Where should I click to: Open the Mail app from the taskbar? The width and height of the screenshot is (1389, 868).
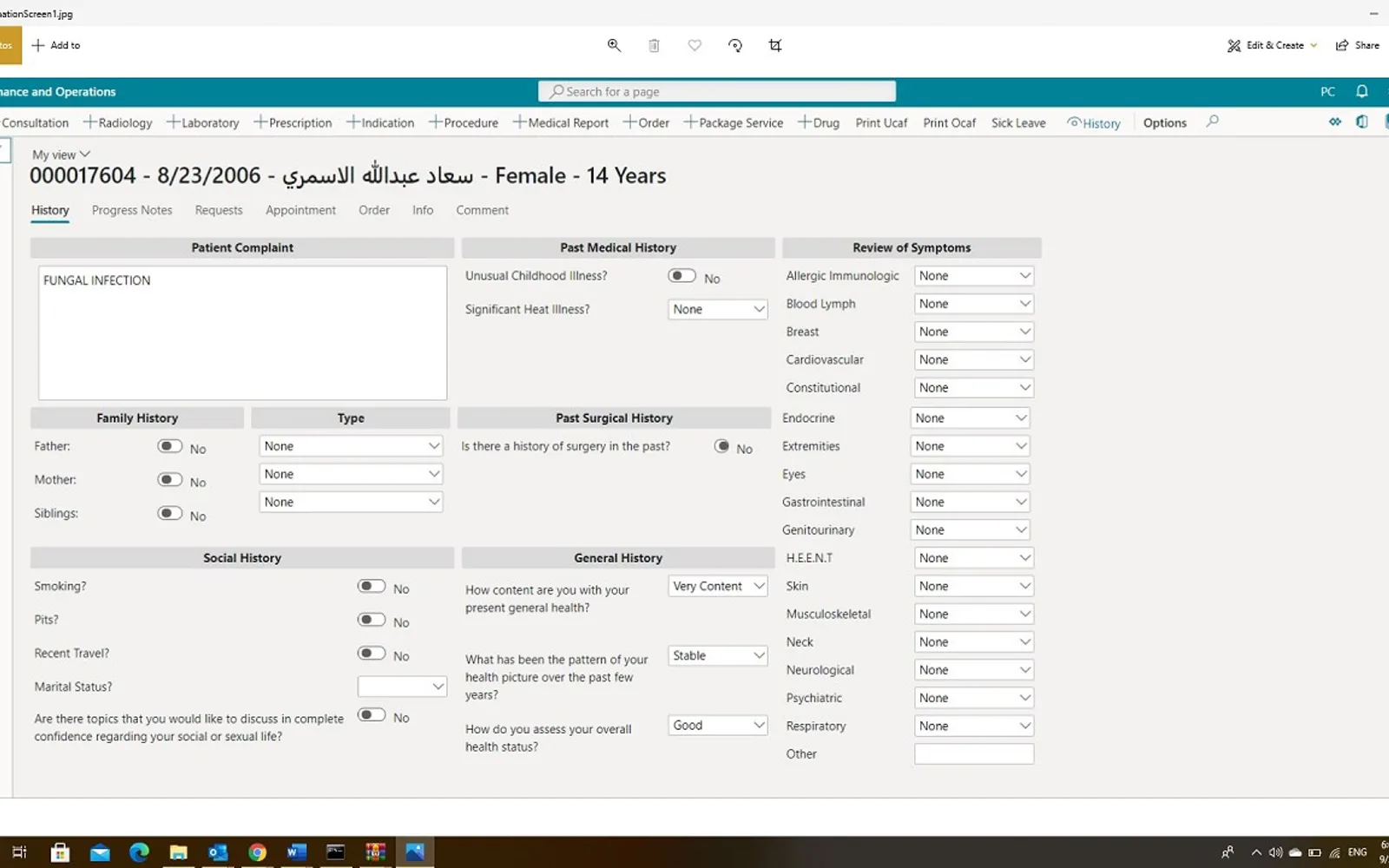100,852
